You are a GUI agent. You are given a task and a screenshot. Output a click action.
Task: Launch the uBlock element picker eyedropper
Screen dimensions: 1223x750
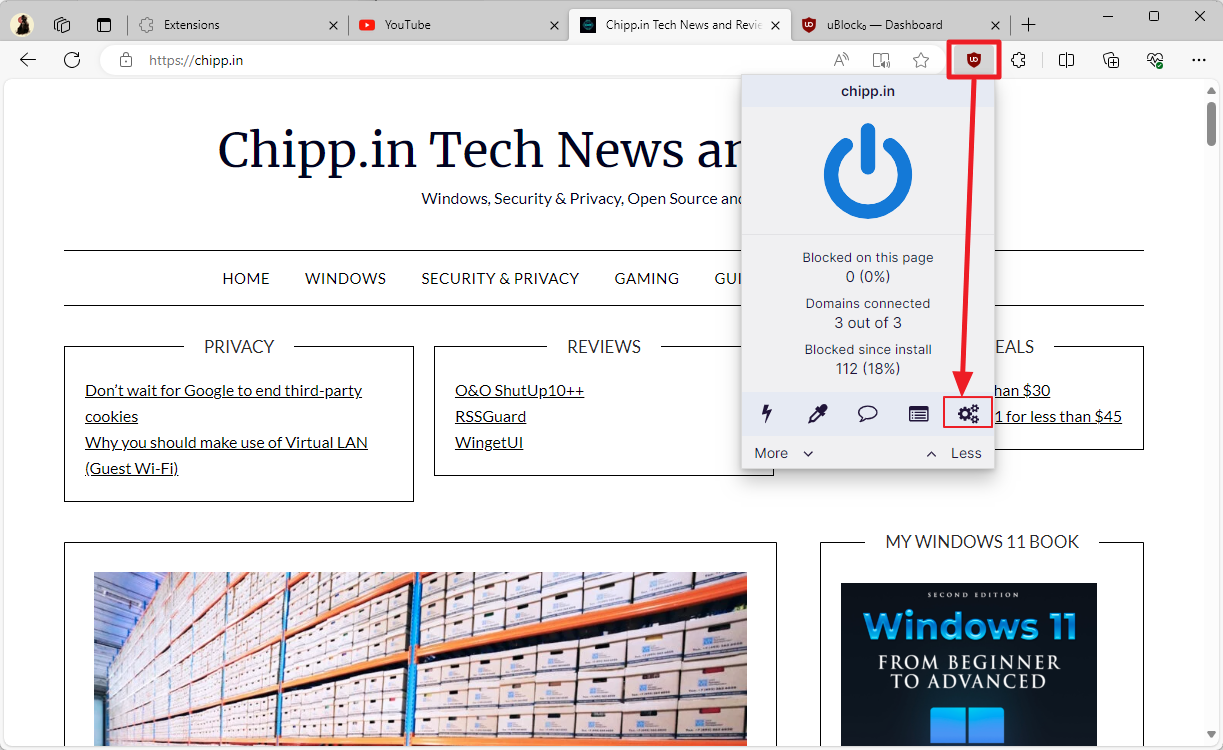tap(817, 413)
